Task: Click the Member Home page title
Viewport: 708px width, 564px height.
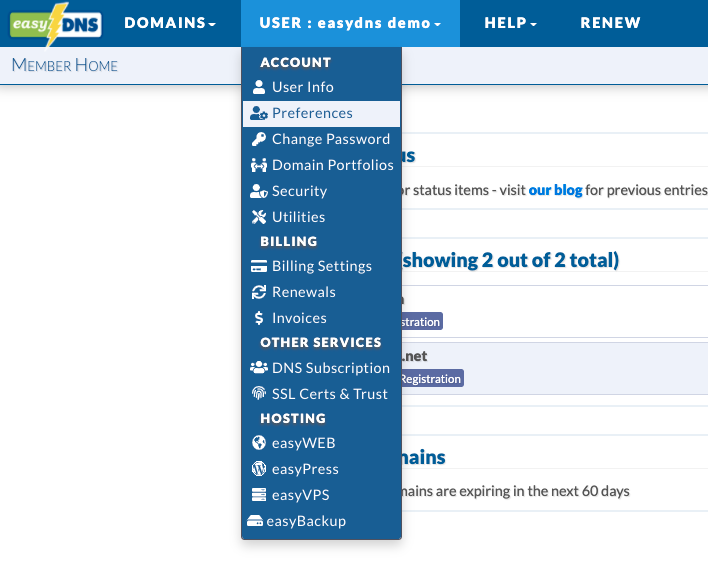Action: click(65, 65)
